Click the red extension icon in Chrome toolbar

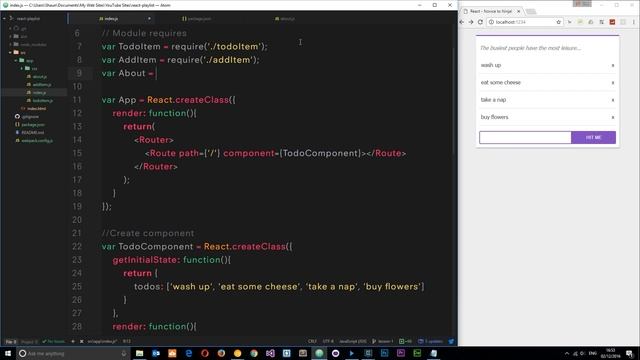(612, 22)
